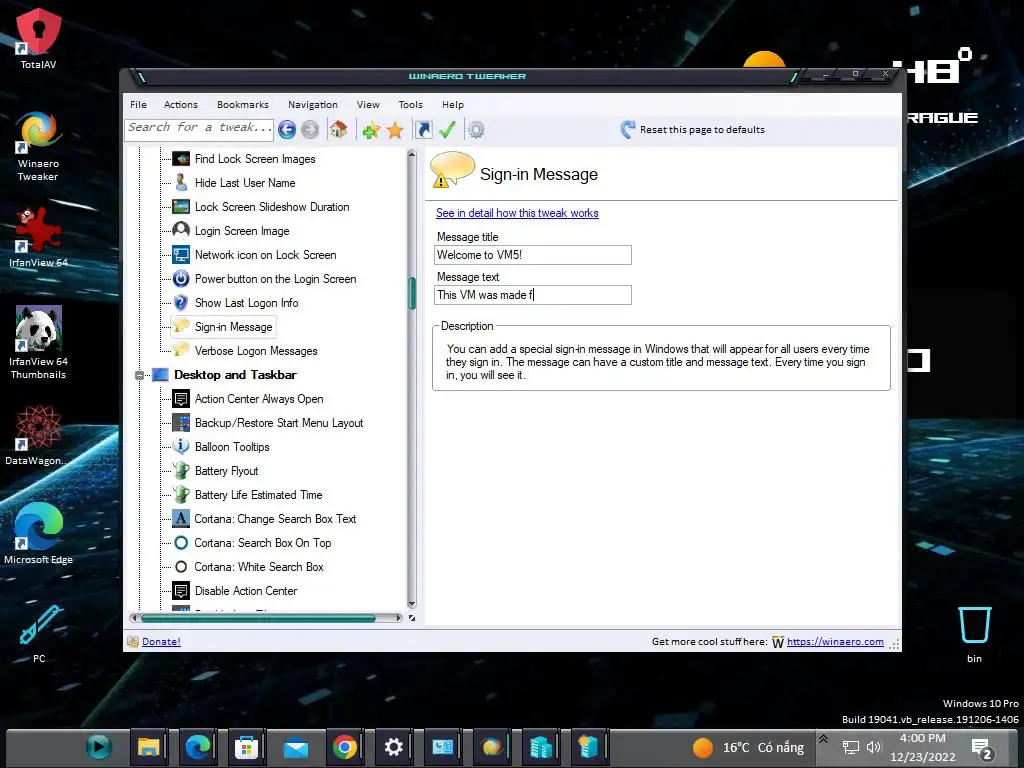Screen dimensions: 1024x768
Task: Click the Message text input field
Action: tap(533, 295)
